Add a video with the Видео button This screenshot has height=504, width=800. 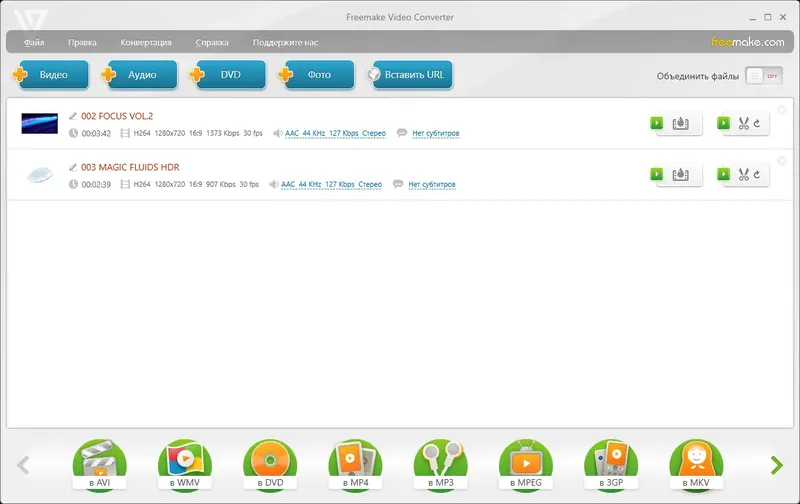[50, 74]
